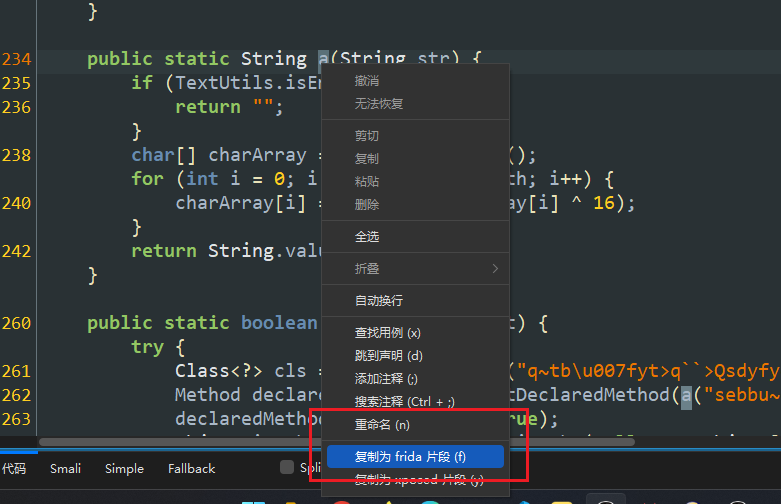The width and height of the screenshot is (781, 504).
Task: Click return String.valu on line 242
Action: coord(226,251)
